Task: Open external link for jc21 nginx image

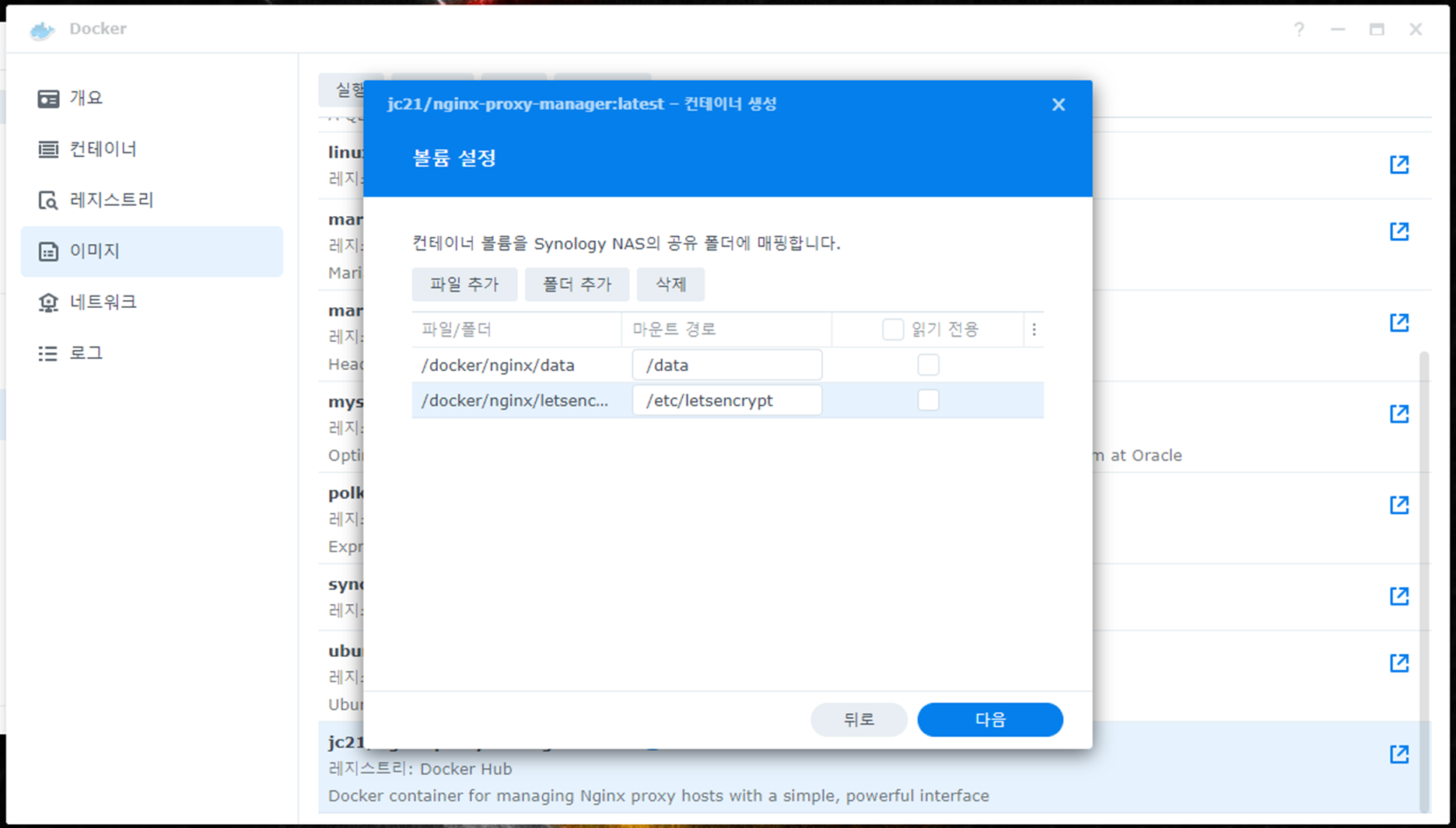Action: [1399, 754]
